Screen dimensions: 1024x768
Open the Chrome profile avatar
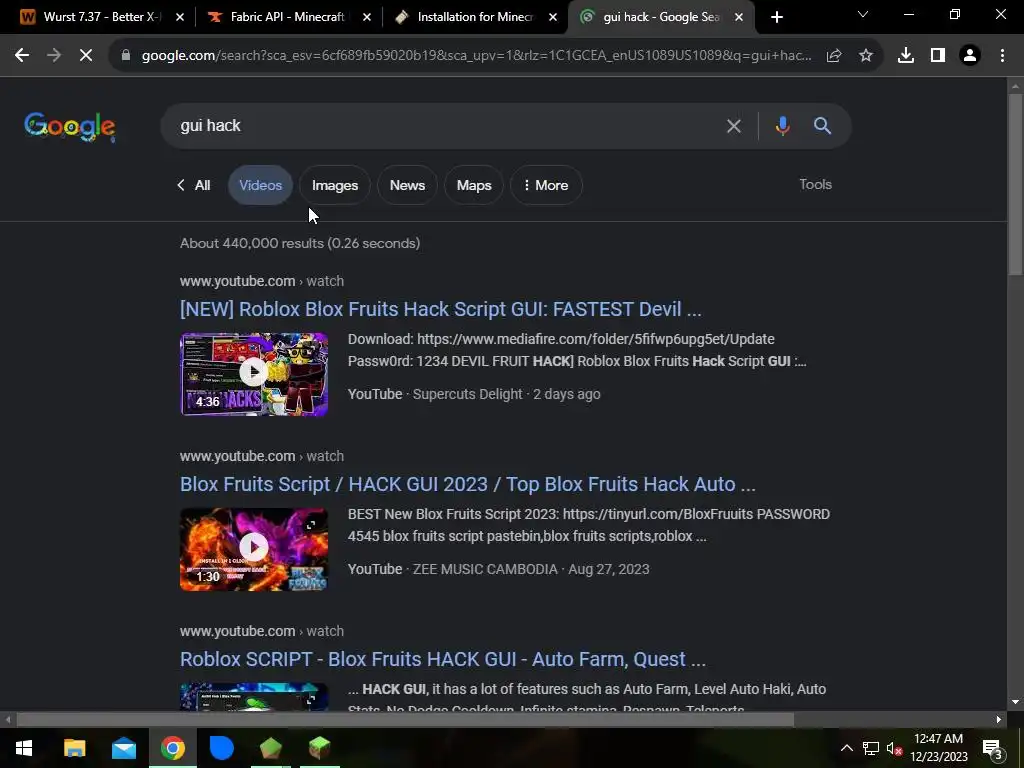(970, 56)
